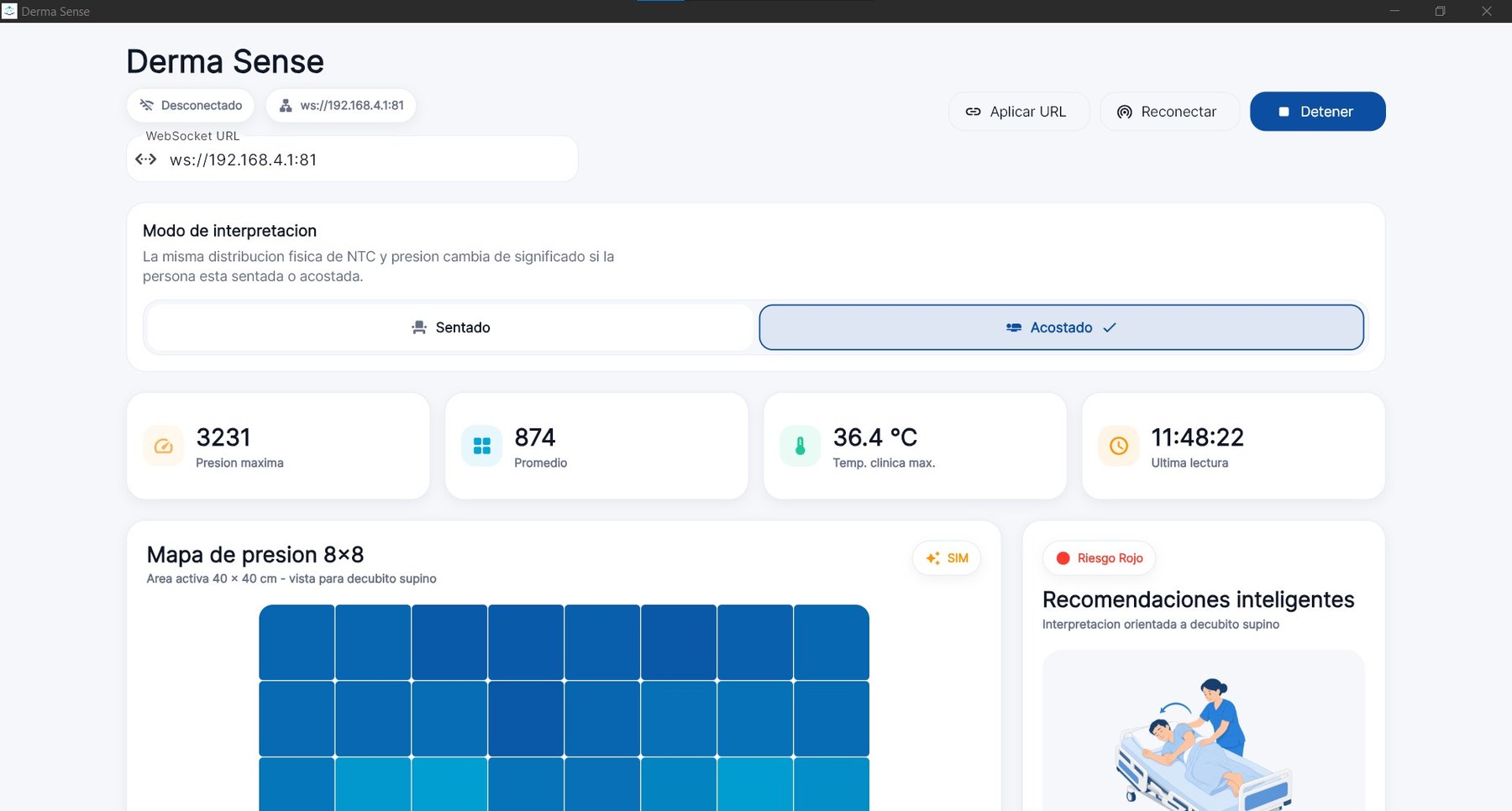The image size is (1512, 811).
Task: Click the network icon beside ws://192.168.4.1:81 chip
Action: point(286,105)
